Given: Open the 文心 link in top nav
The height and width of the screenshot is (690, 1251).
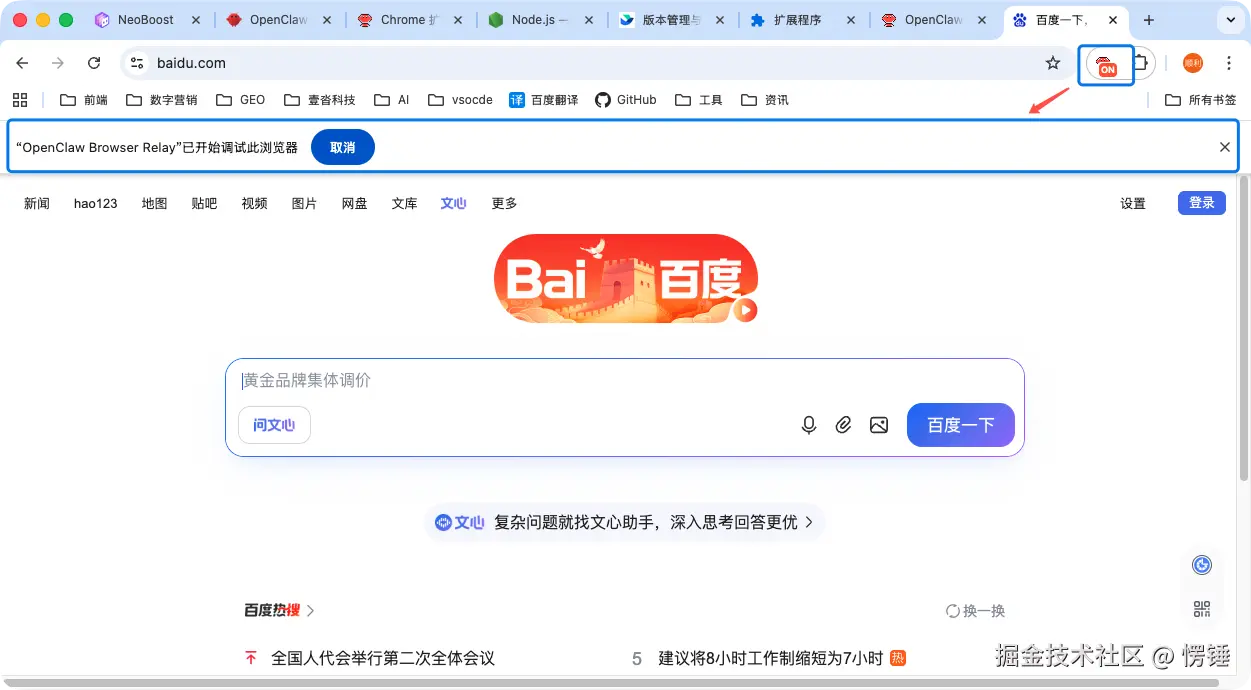Looking at the screenshot, I should coord(454,203).
